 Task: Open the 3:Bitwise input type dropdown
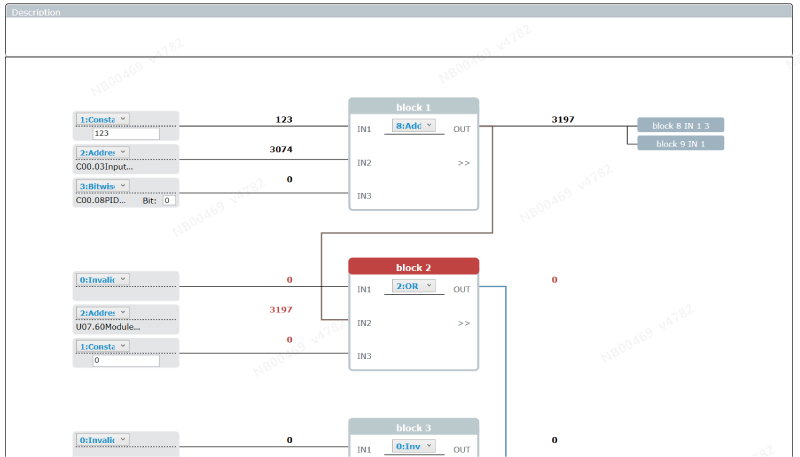[x=103, y=186]
